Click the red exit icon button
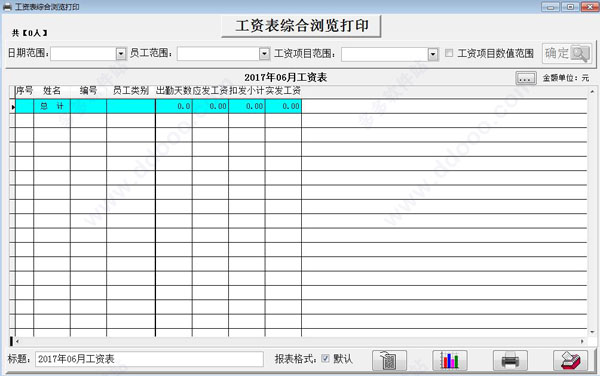The width and height of the screenshot is (600, 376). pos(571,360)
